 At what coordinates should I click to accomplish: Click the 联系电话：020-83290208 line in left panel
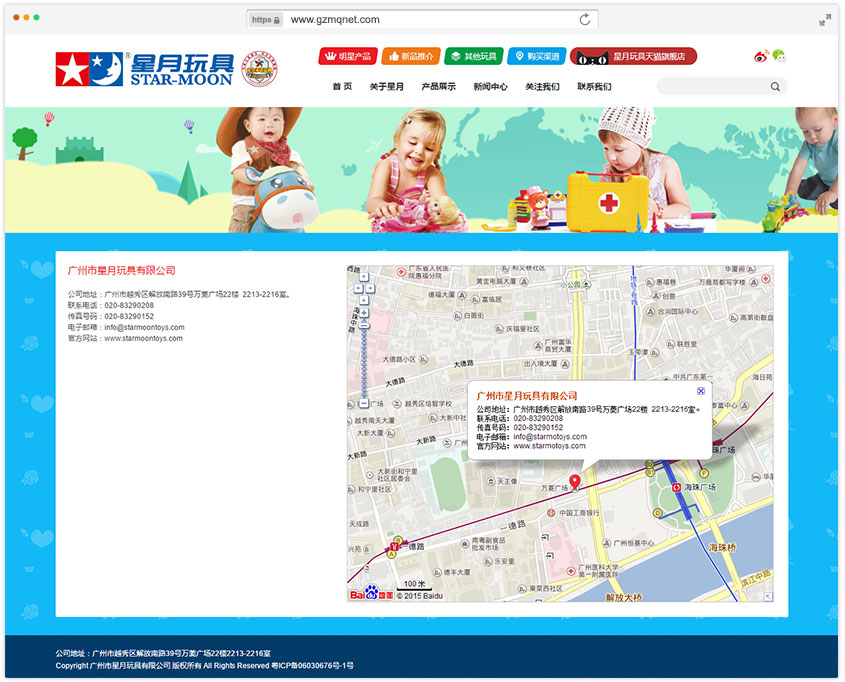click(x=110, y=305)
